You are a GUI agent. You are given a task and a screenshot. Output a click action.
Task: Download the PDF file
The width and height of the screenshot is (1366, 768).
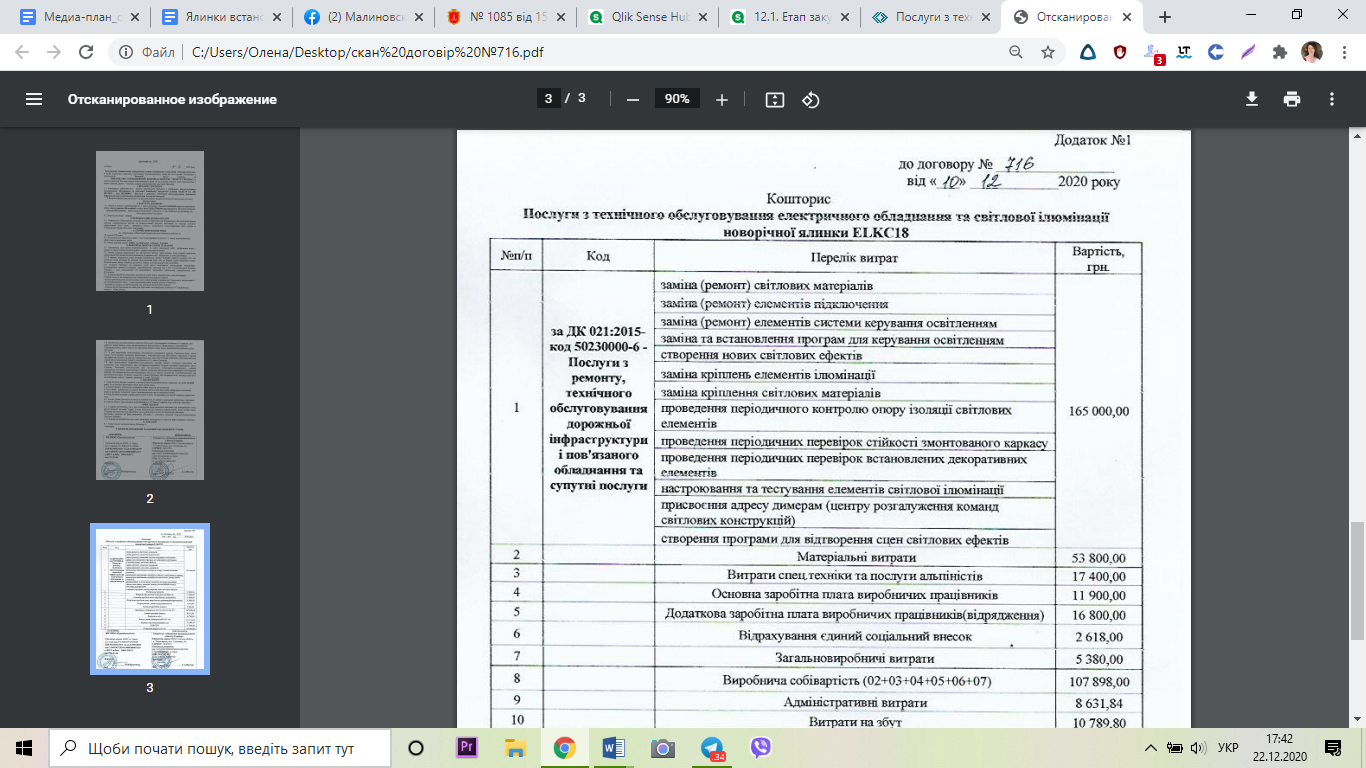(1251, 99)
